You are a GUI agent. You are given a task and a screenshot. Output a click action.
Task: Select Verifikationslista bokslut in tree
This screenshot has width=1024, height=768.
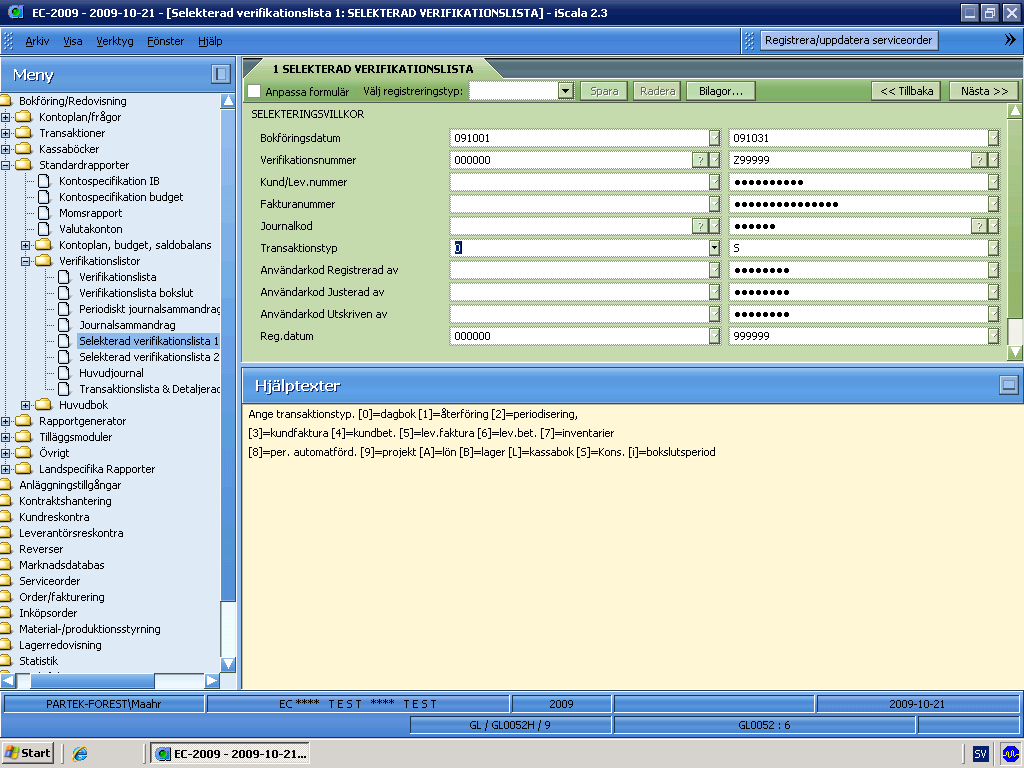click(x=136, y=293)
